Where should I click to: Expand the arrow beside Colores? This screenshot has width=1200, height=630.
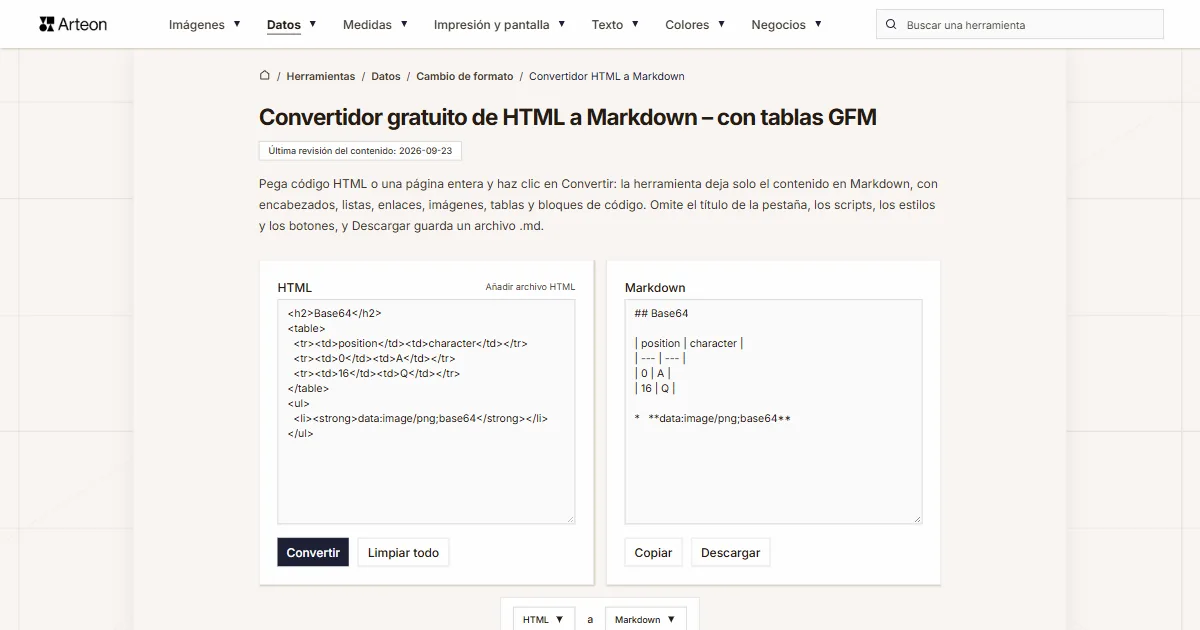coord(722,24)
